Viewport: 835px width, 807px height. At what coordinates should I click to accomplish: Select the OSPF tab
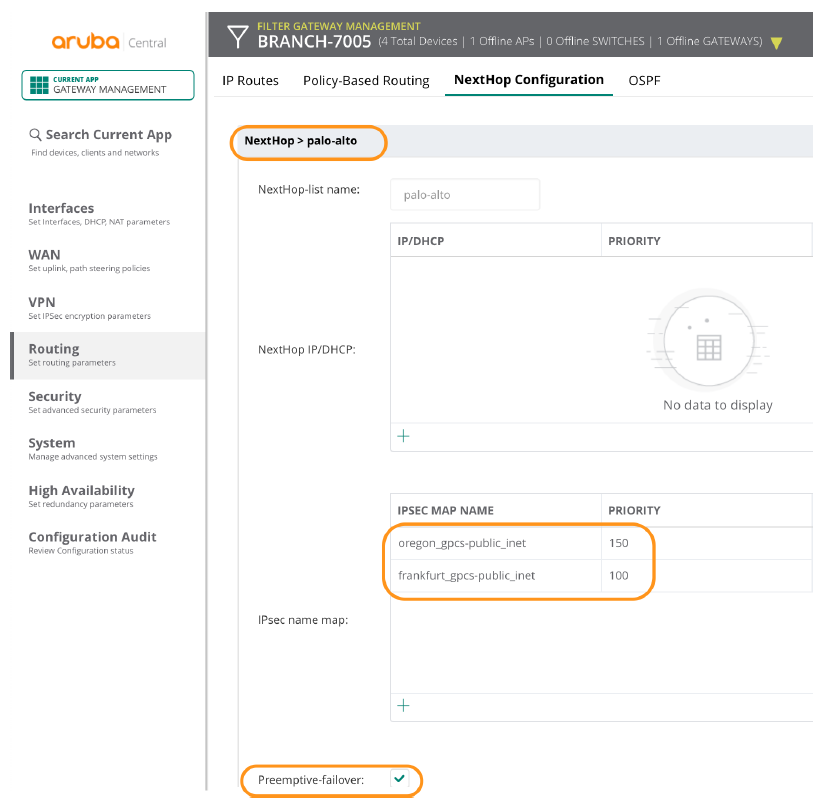pos(644,80)
